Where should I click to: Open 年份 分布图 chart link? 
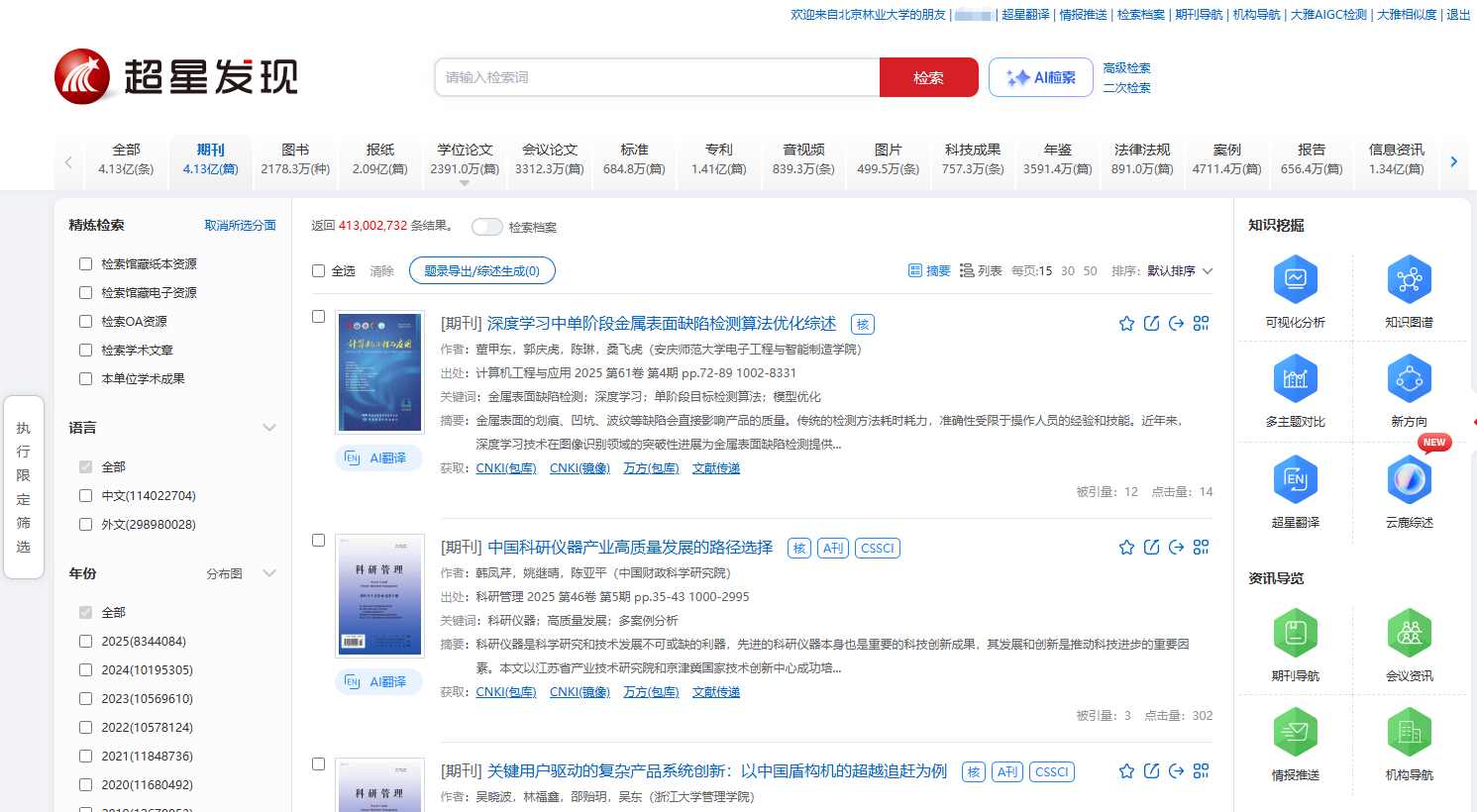(x=225, y=574)
